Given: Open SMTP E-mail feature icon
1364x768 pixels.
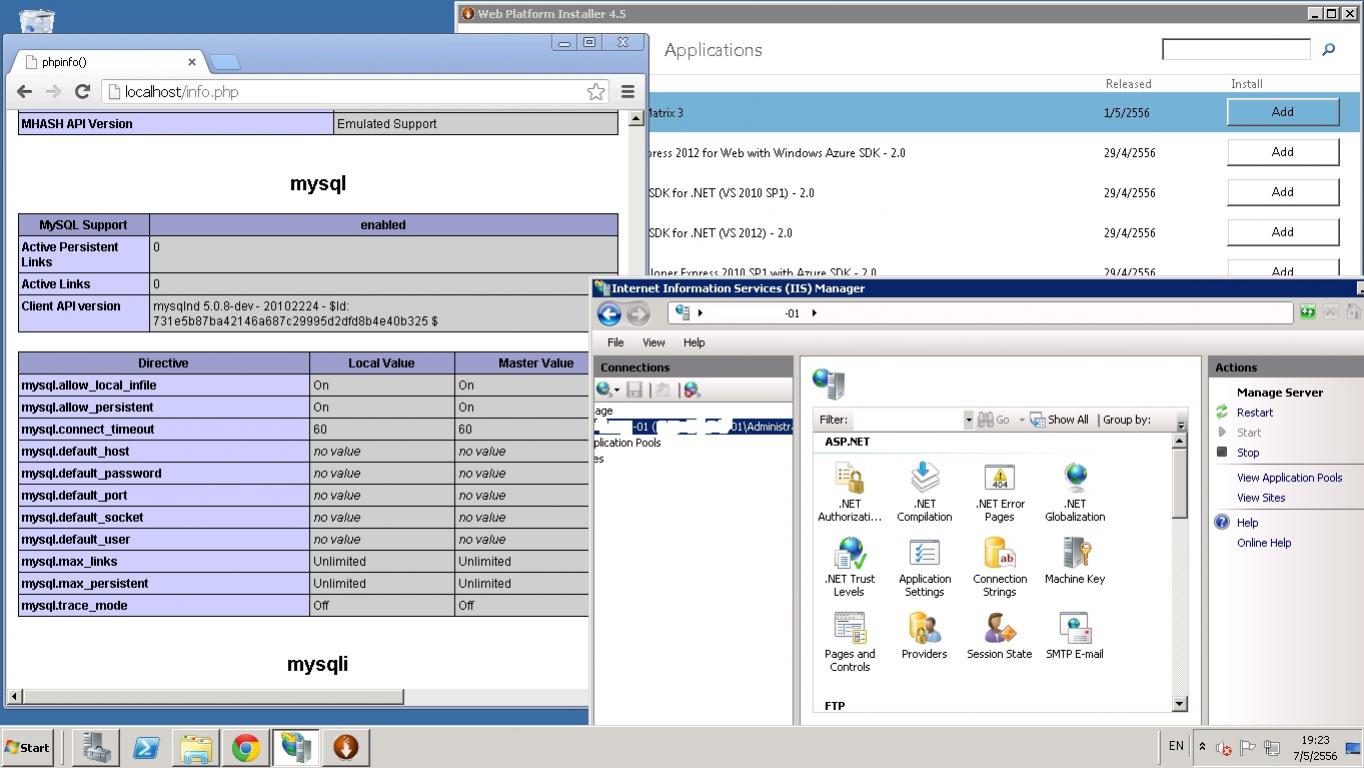Looking at the screenshot, I should (1075, 635).
